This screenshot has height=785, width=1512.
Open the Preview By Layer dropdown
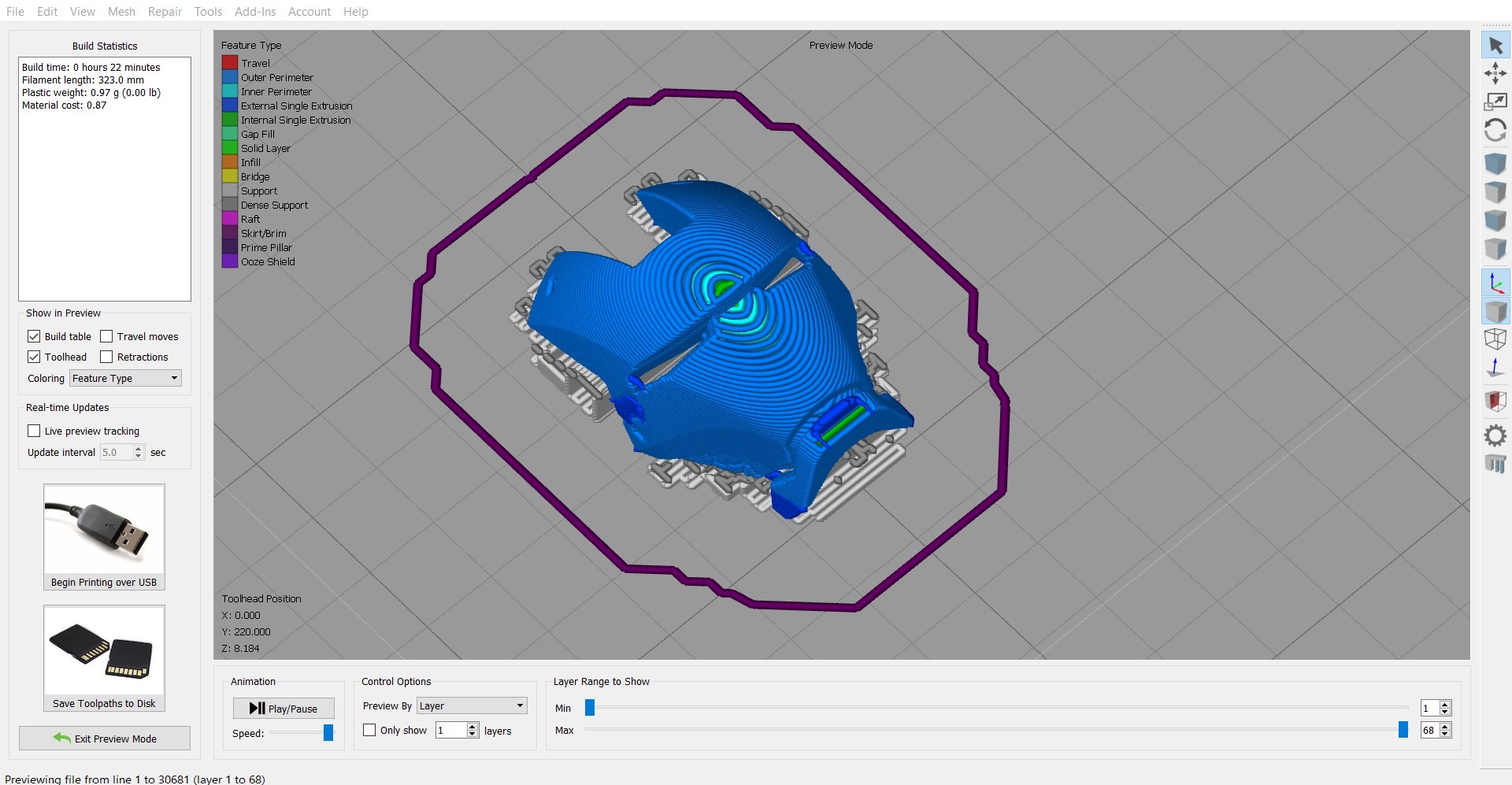[472, 705]
